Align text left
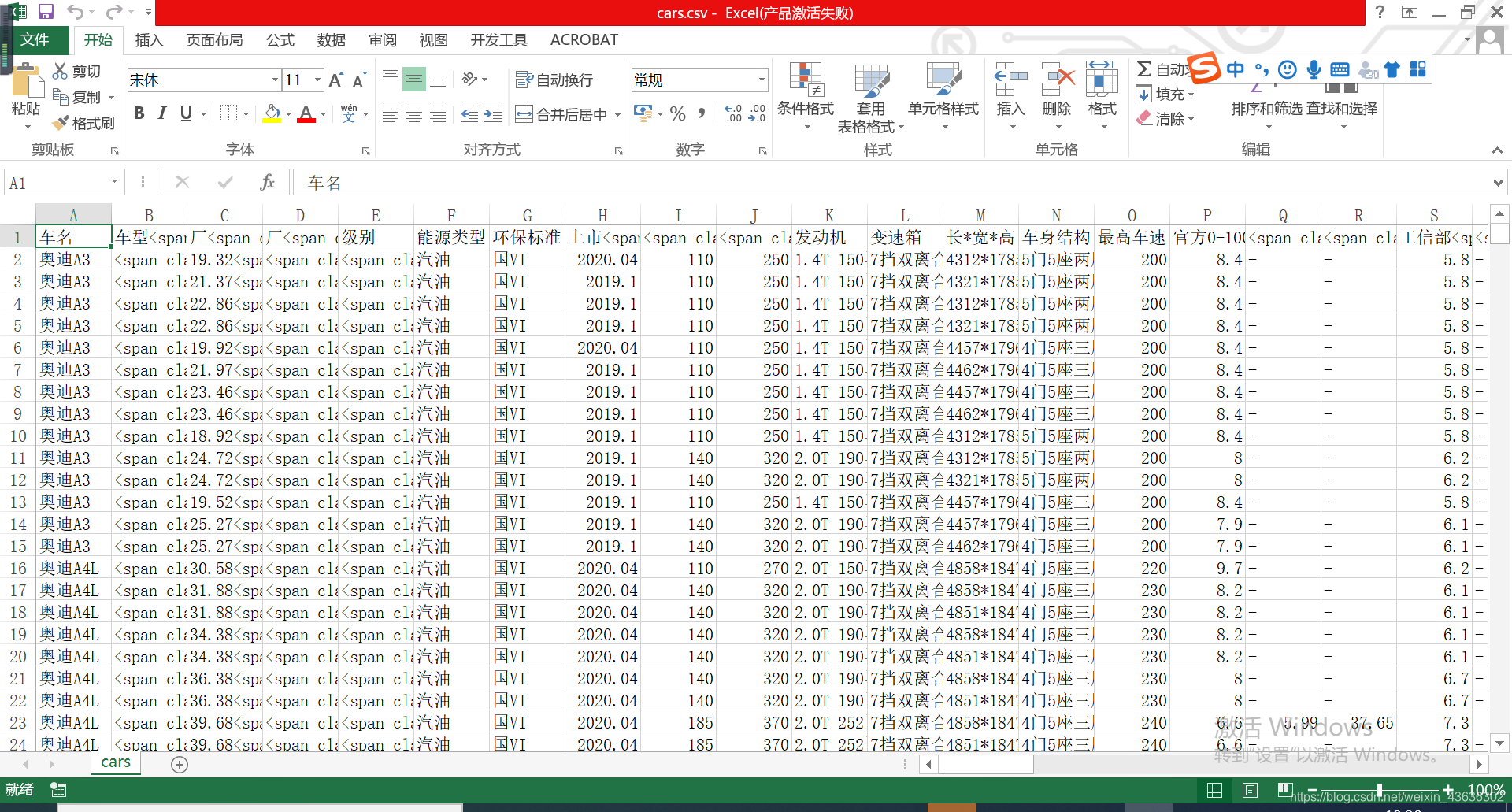The image size is (1512, 812). click(x=391, y=114)
